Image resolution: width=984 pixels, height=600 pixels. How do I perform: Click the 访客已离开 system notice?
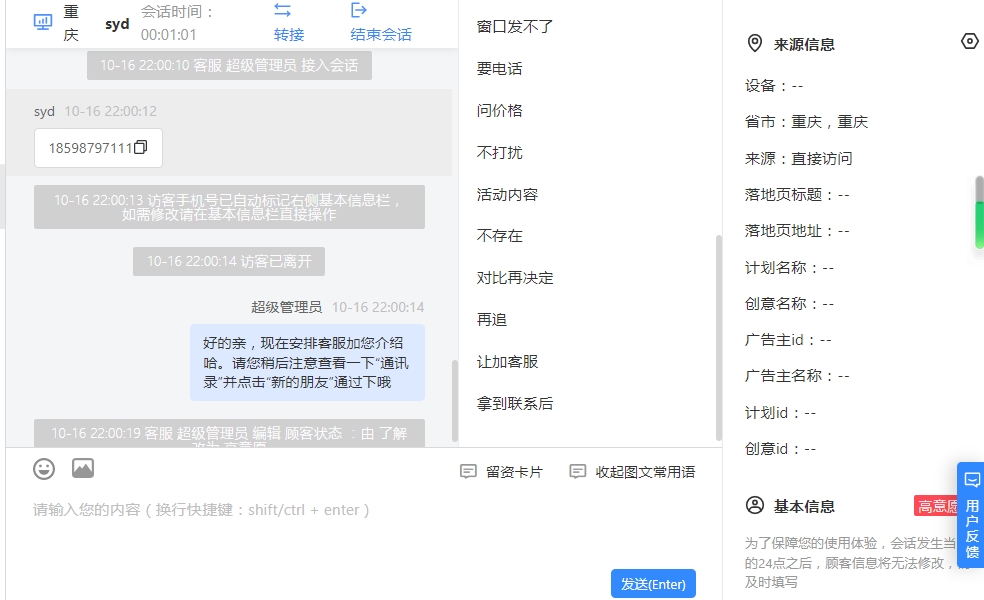tap(229, 261)
